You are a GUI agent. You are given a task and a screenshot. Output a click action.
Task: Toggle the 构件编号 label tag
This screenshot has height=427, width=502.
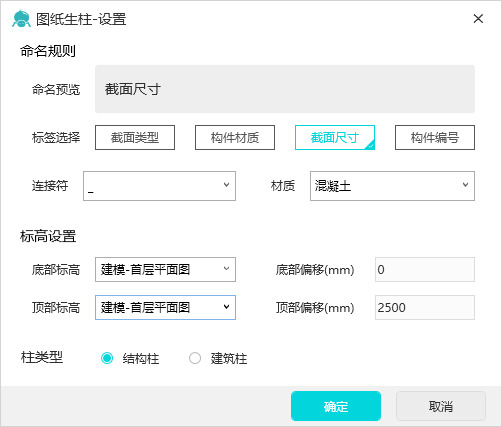(435, 137)
